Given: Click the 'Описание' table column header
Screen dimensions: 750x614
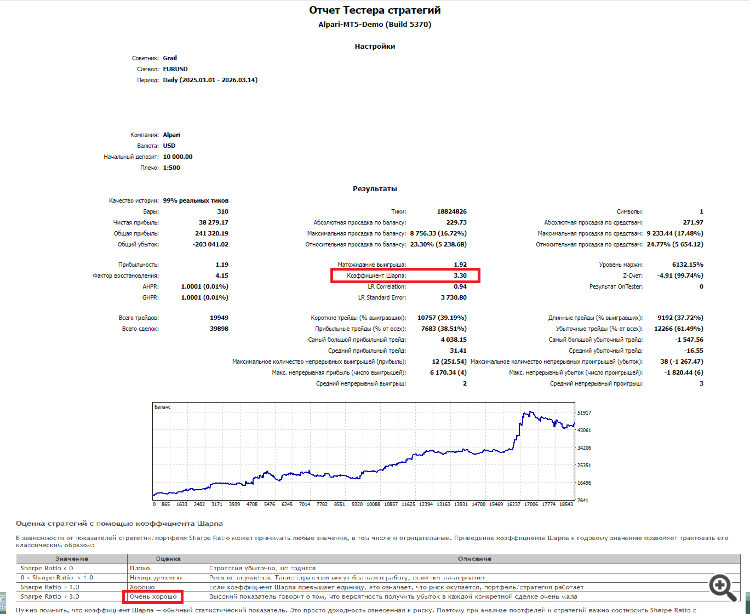Looking at the screenshot, I should click(x=474, y=559).
